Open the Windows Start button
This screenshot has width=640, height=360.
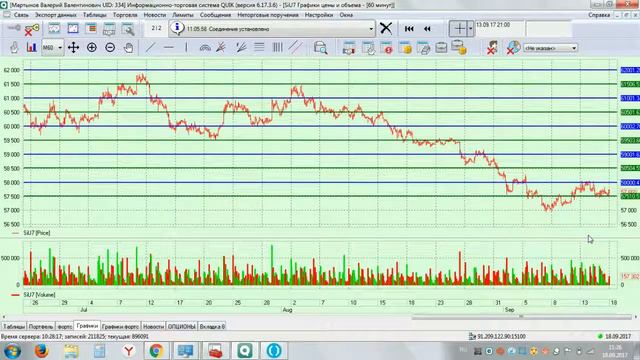pyautogui.click(x=12, y=351)
